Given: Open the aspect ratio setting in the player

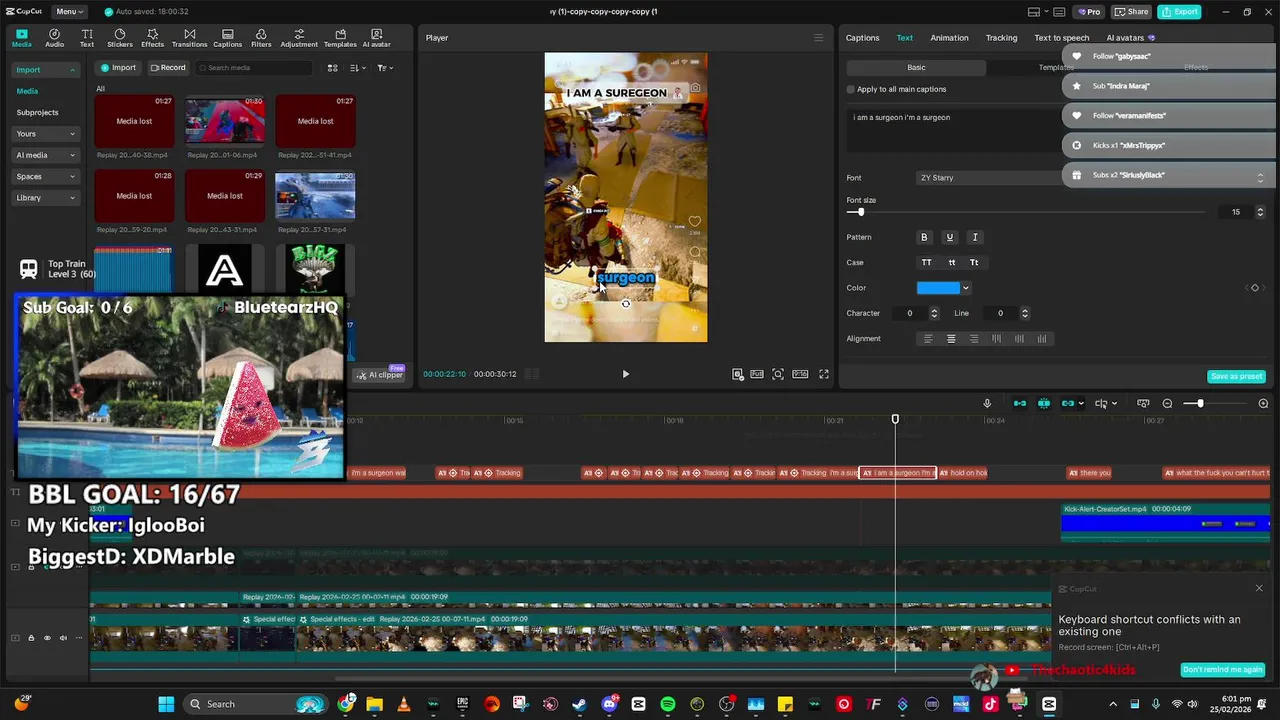Looking at the screenshot, I should click(800, 374).
